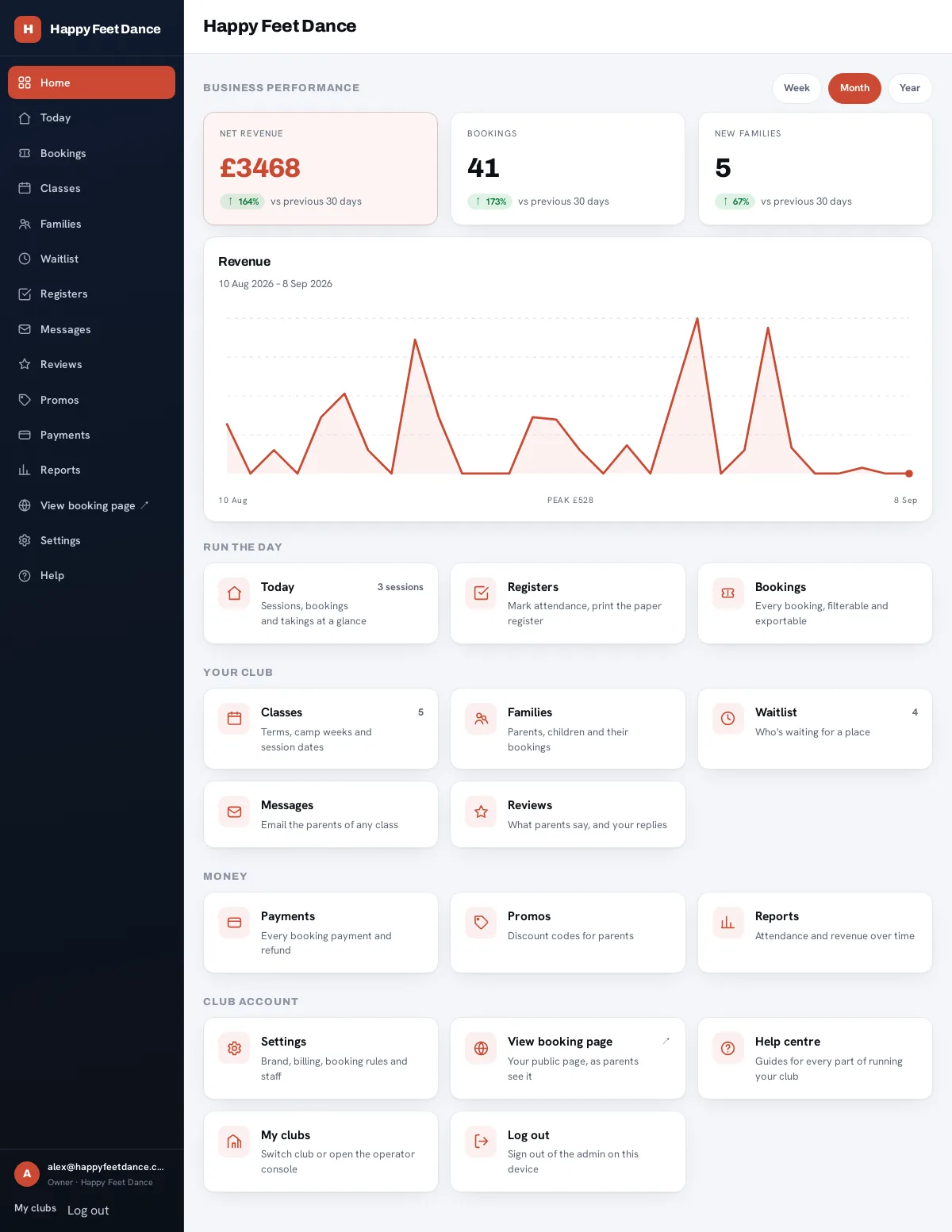Click the Promos tag icon in sidebar
Image resolution: width=952 pixels, height=1232 pixels.
point(25,400)
